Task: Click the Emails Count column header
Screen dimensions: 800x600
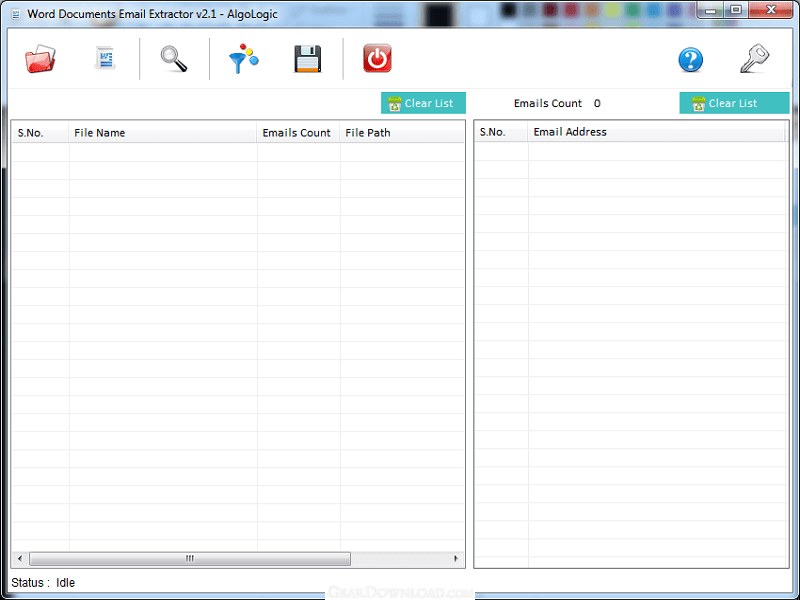Action: 298,133
